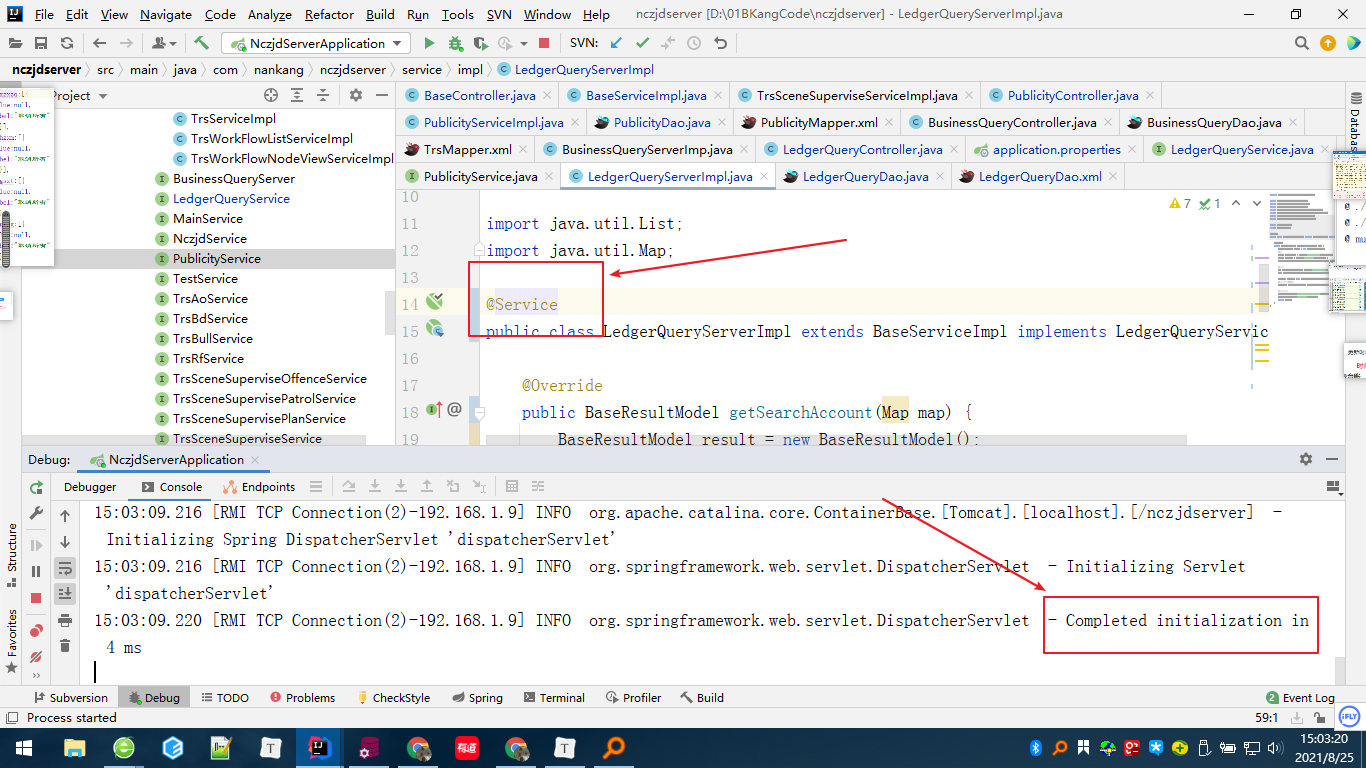
Task: Click the Save All floppy disk icon
Action: 41,43
